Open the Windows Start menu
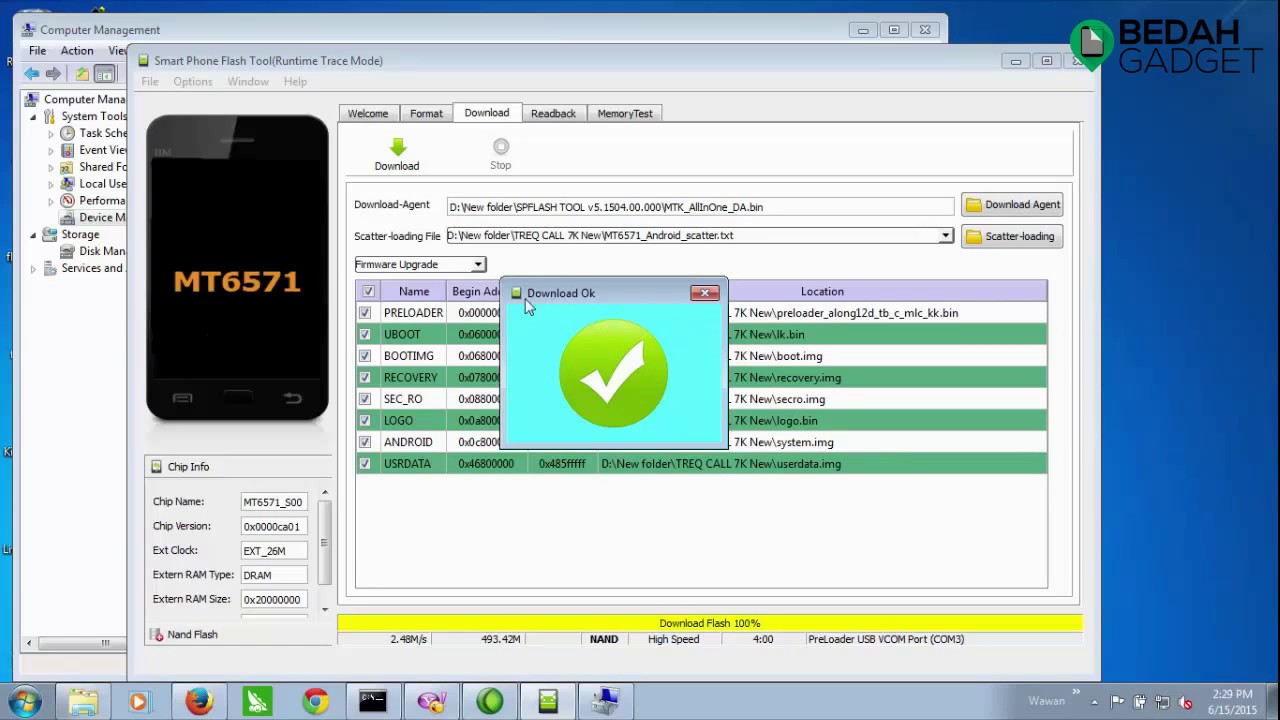Screen dimensions: 1280x720 click(26, 701)
